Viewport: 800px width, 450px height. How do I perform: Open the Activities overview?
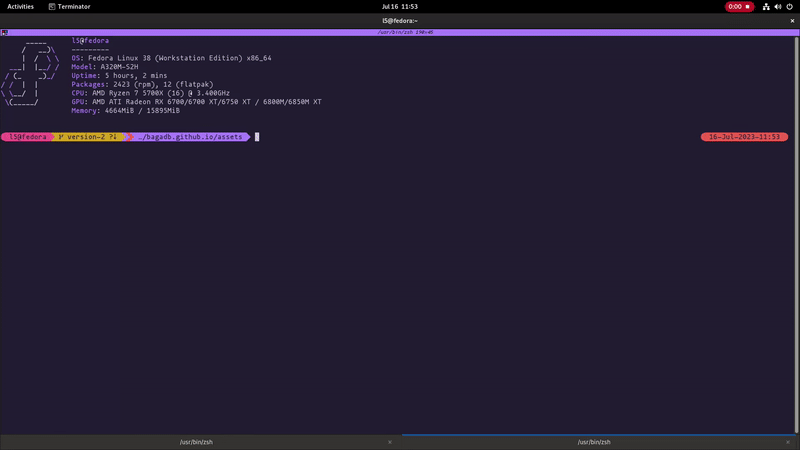pos(20,7)
